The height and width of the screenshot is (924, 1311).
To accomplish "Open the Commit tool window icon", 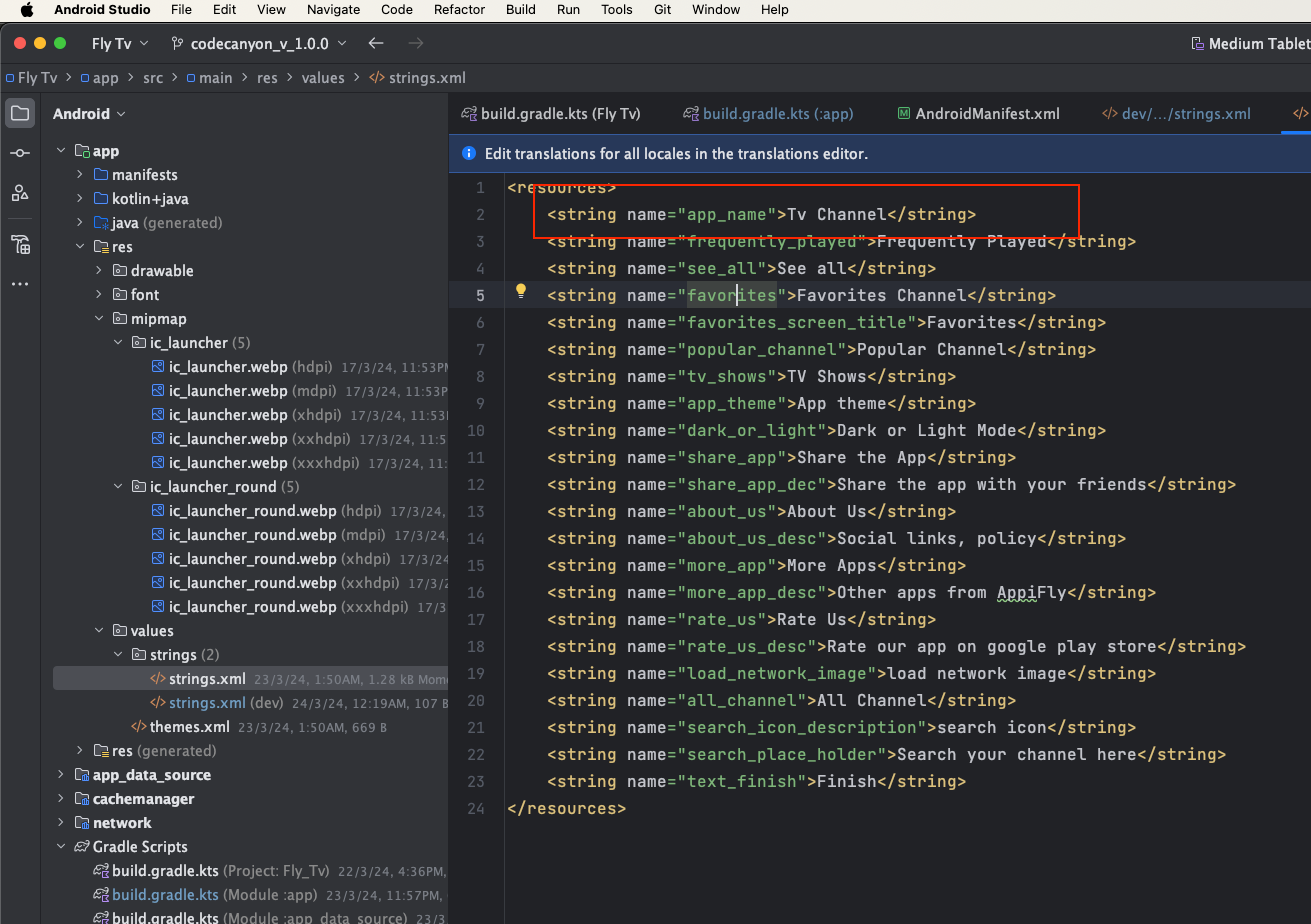I will coord(20,153).
